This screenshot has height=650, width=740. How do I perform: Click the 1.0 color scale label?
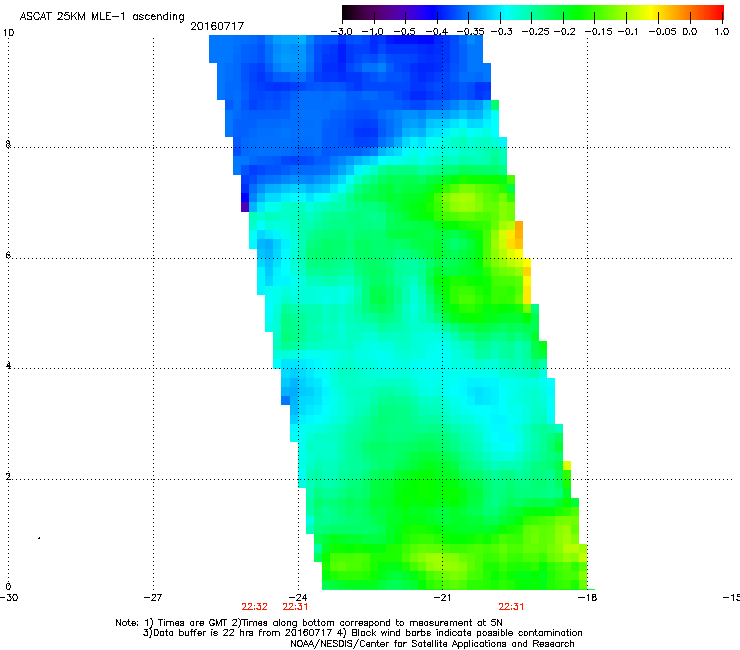(722, 32)
